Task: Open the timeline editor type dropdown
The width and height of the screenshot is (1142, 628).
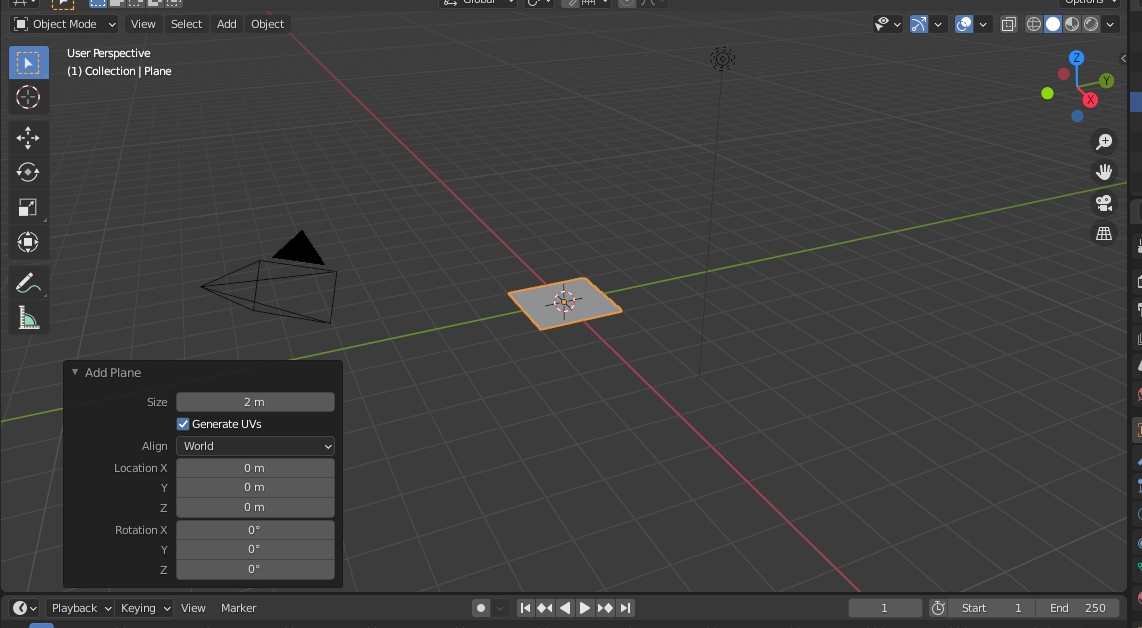Action: coord(24,608)
